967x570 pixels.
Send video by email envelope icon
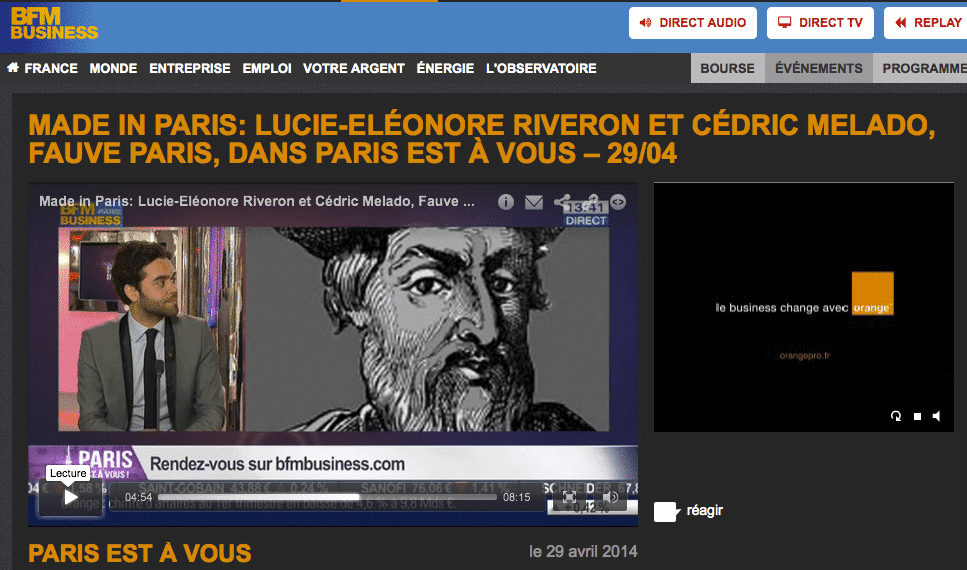(534, 202)
